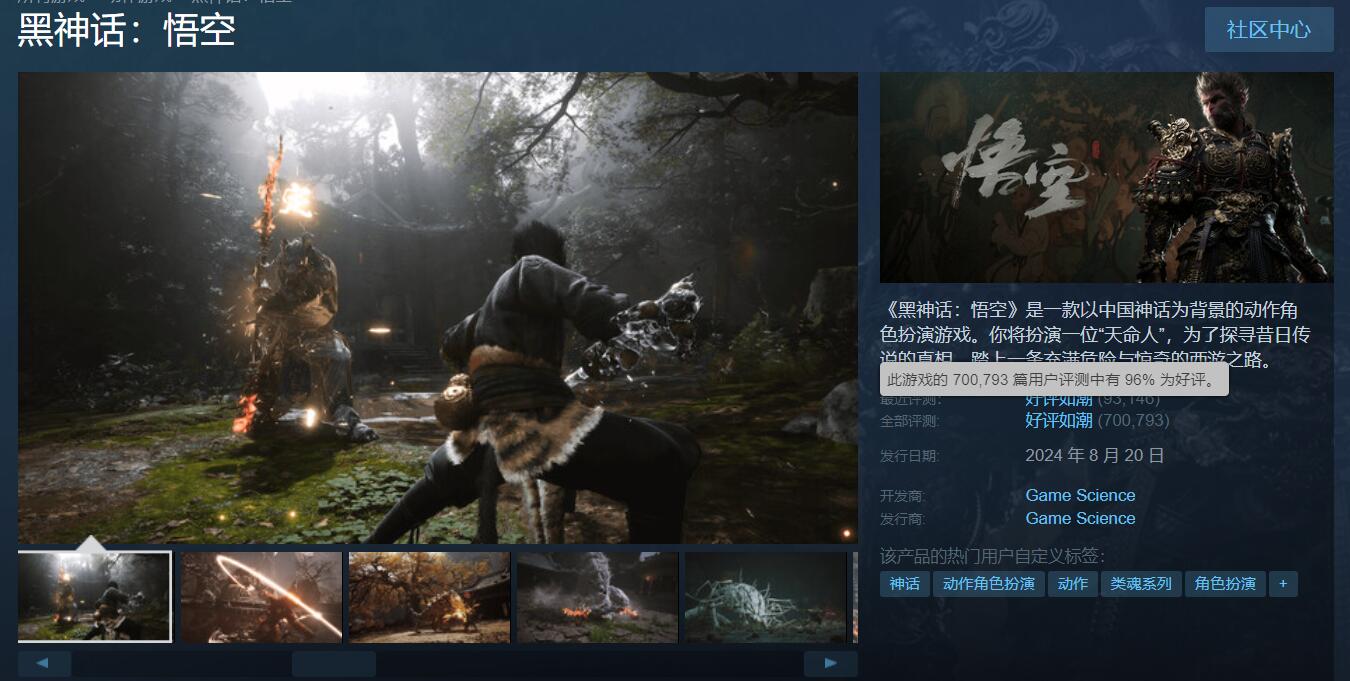Click the screenshot strip scrollbar handle
This screenshot has height=681, width=1350.
tap(333, 663)
